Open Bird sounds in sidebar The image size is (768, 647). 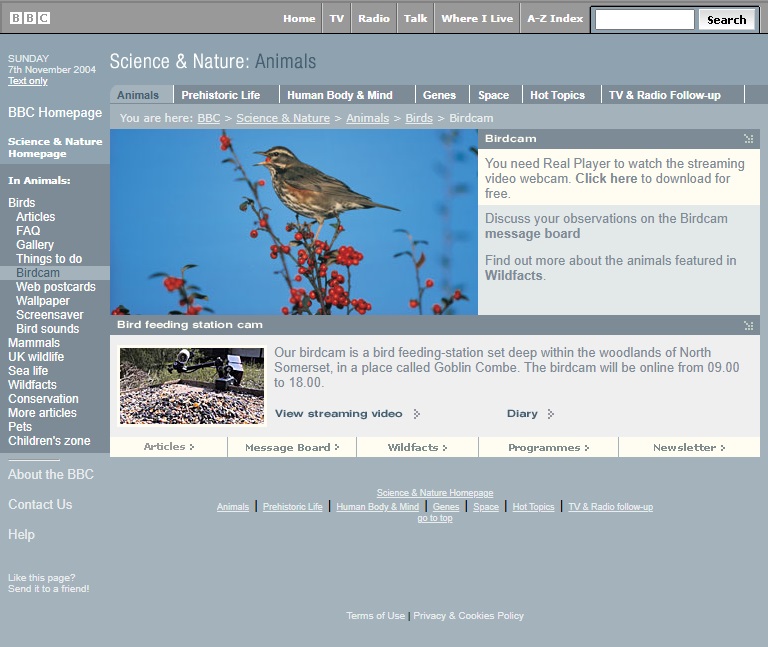pos(47,329)
